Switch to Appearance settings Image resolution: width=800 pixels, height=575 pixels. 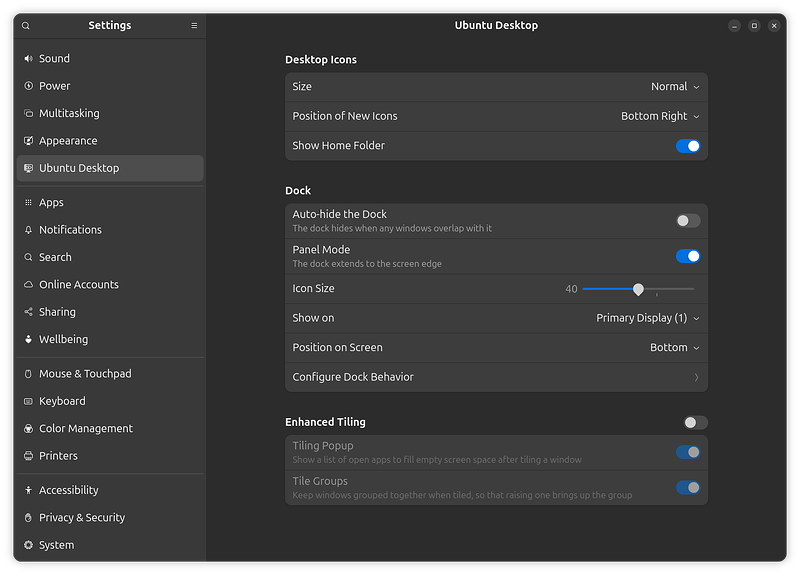pos(110,140)
